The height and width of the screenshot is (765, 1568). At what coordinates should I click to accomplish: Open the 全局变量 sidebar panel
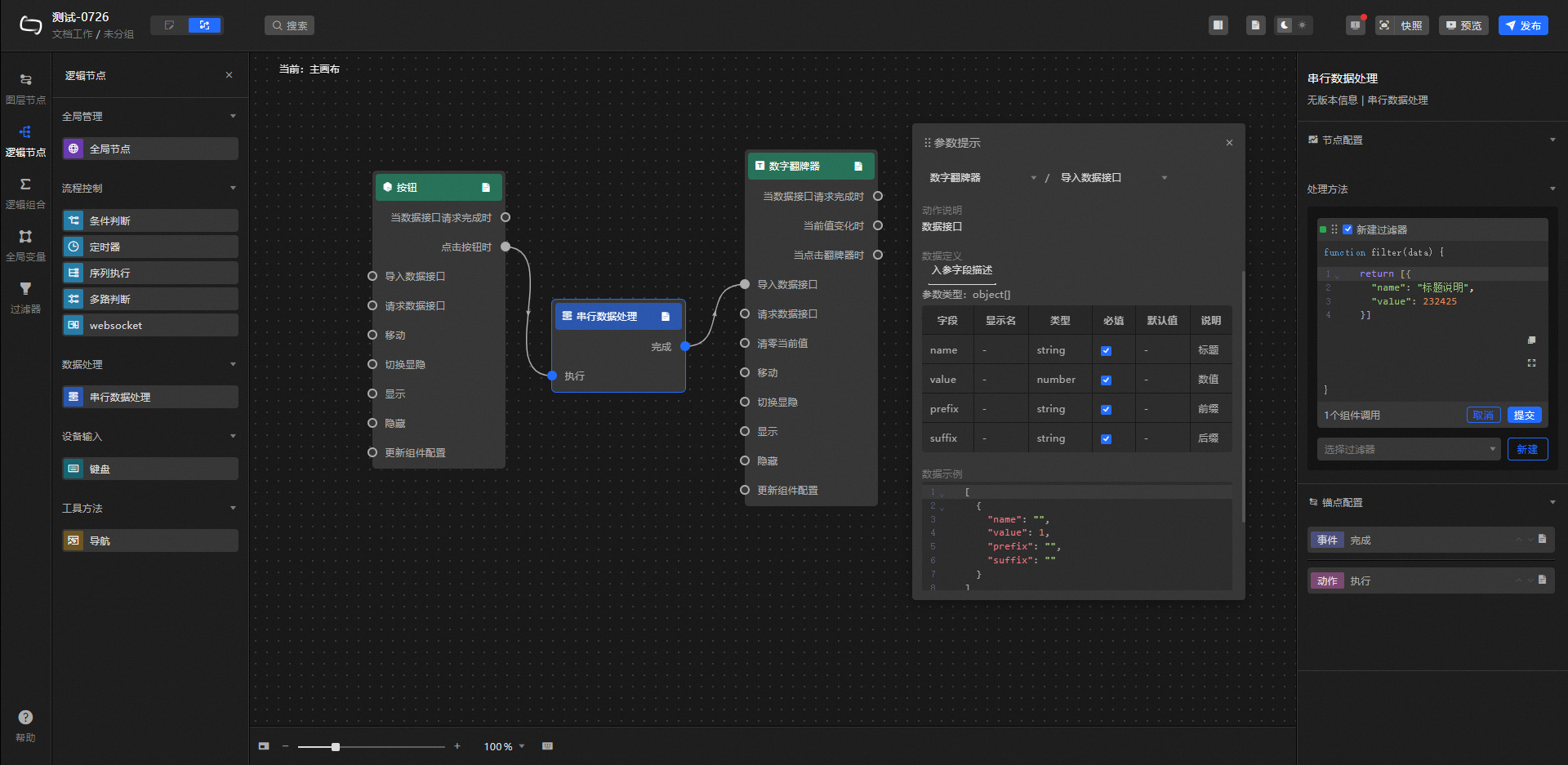(x=25, y=245)
